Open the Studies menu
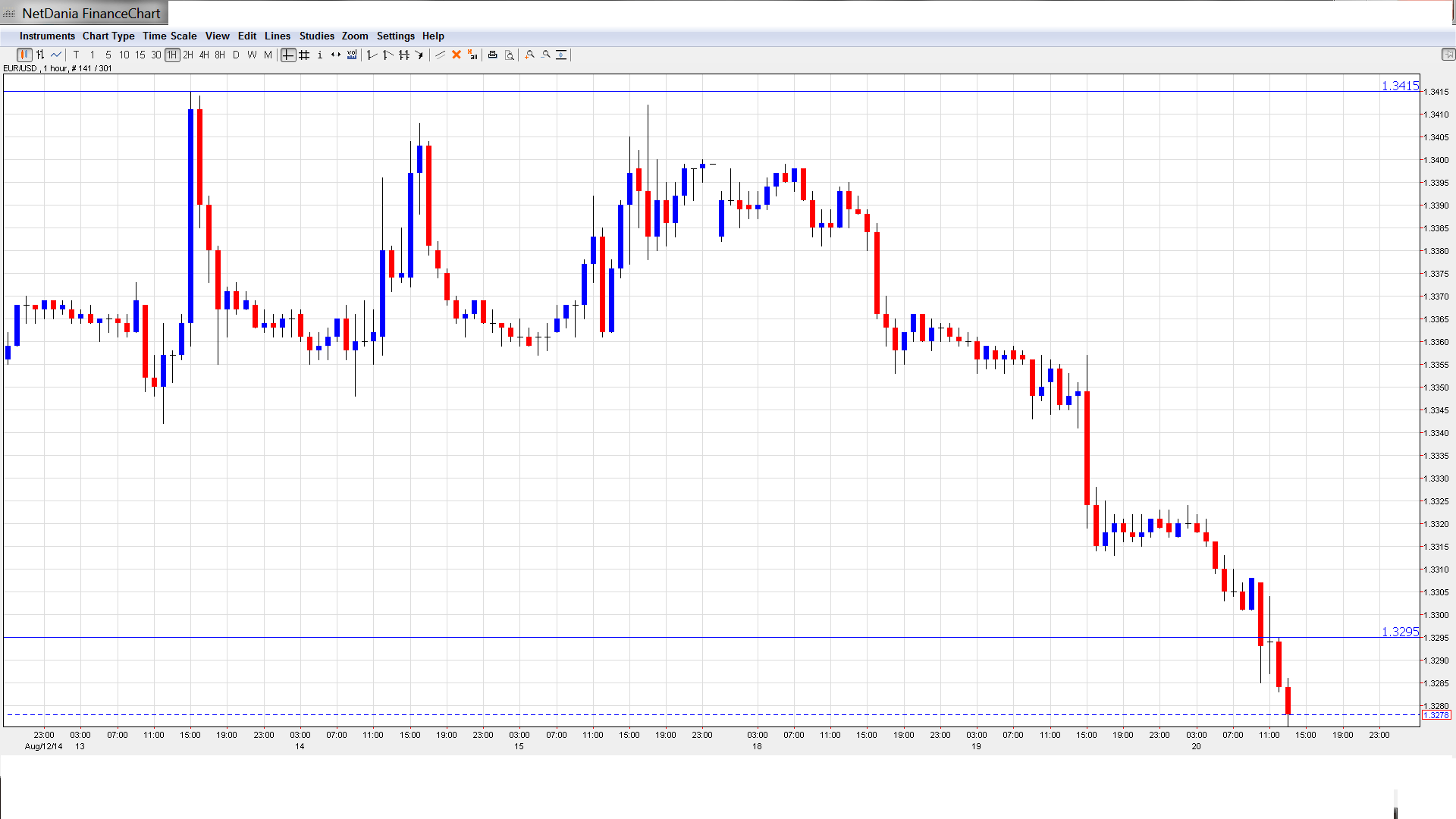 tap(316, 36)
